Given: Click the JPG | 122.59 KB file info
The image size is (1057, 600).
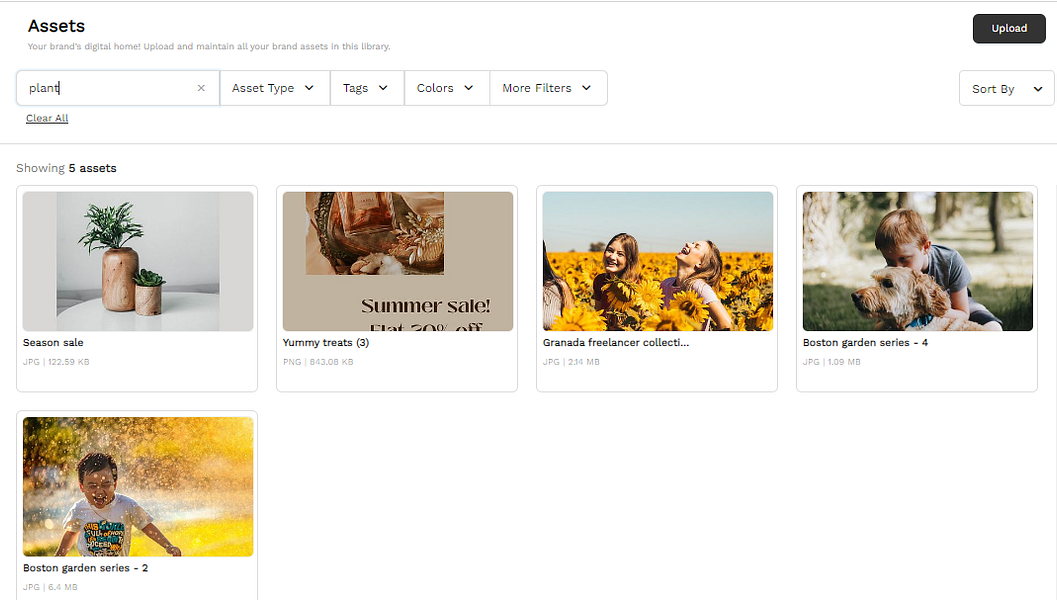Looking at the screenshot, I should [56, 362].
